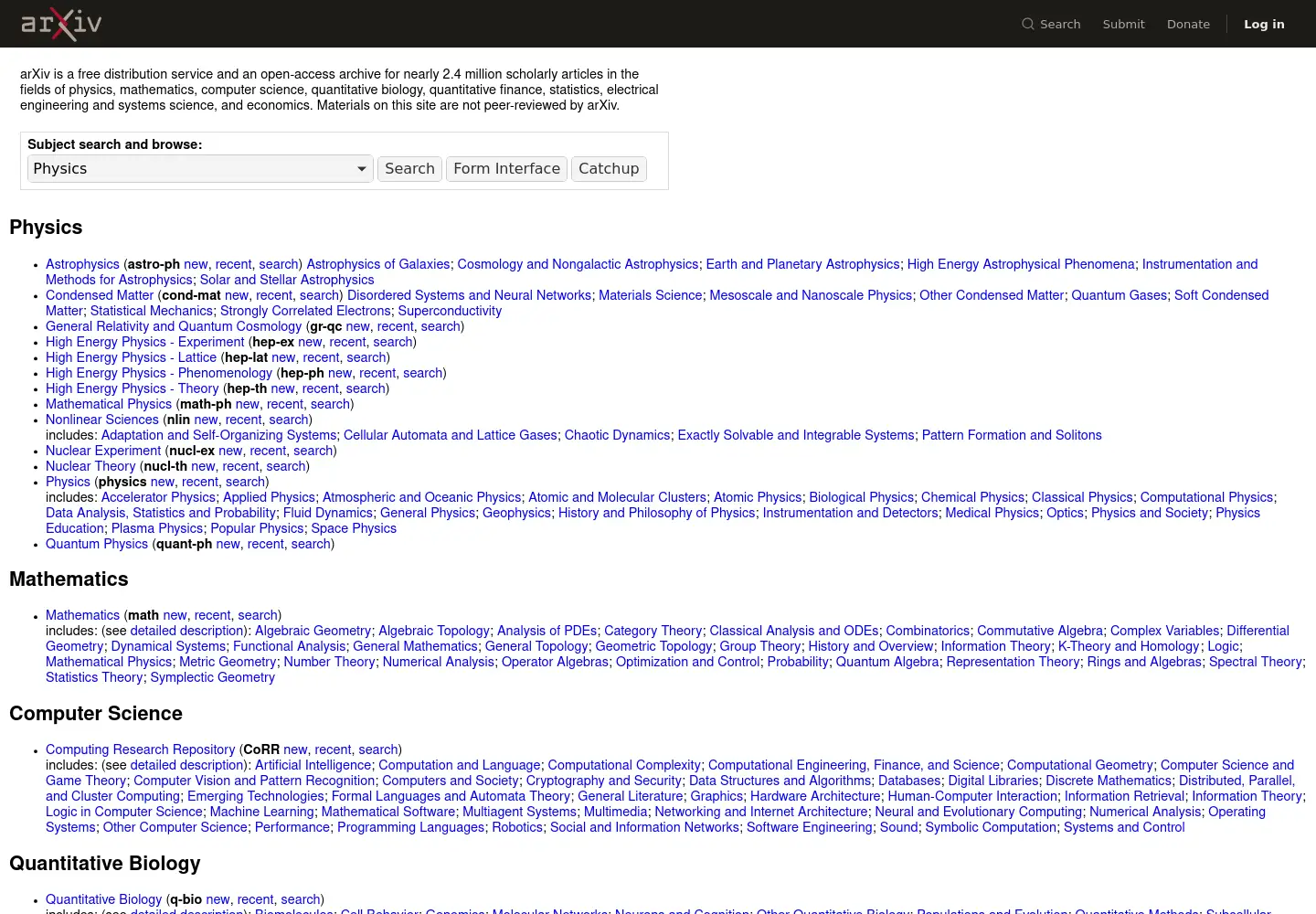The image size is (1316, 914).
Task: Open hep-lat search link
Action: (366, 357)
